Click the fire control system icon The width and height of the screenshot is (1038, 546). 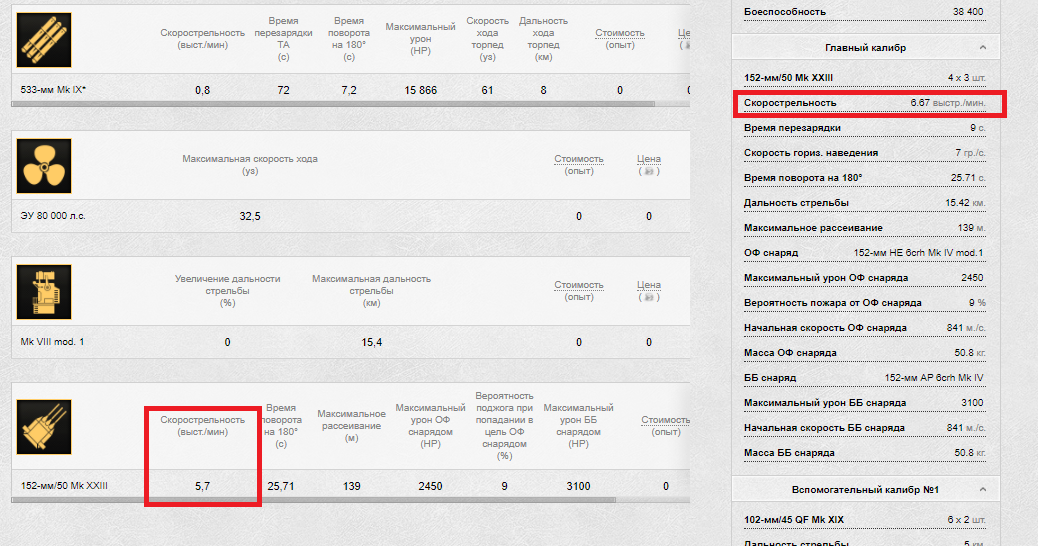point(44,292)
